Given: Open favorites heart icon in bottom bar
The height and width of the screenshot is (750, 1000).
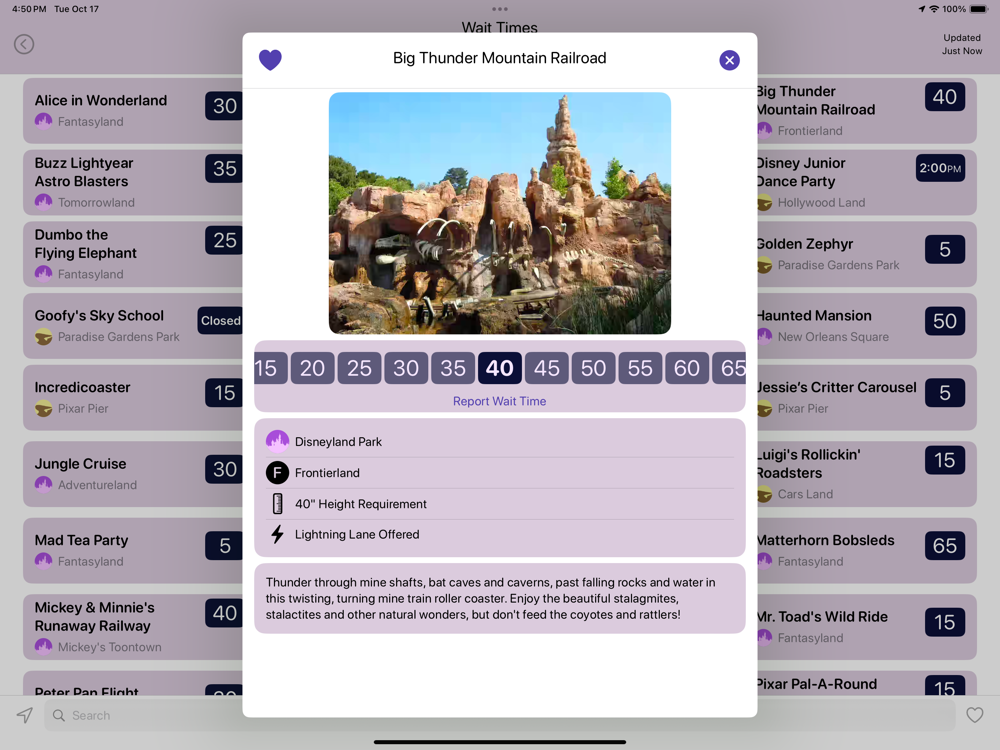Looking at the screenshot, I should point(974,715).
